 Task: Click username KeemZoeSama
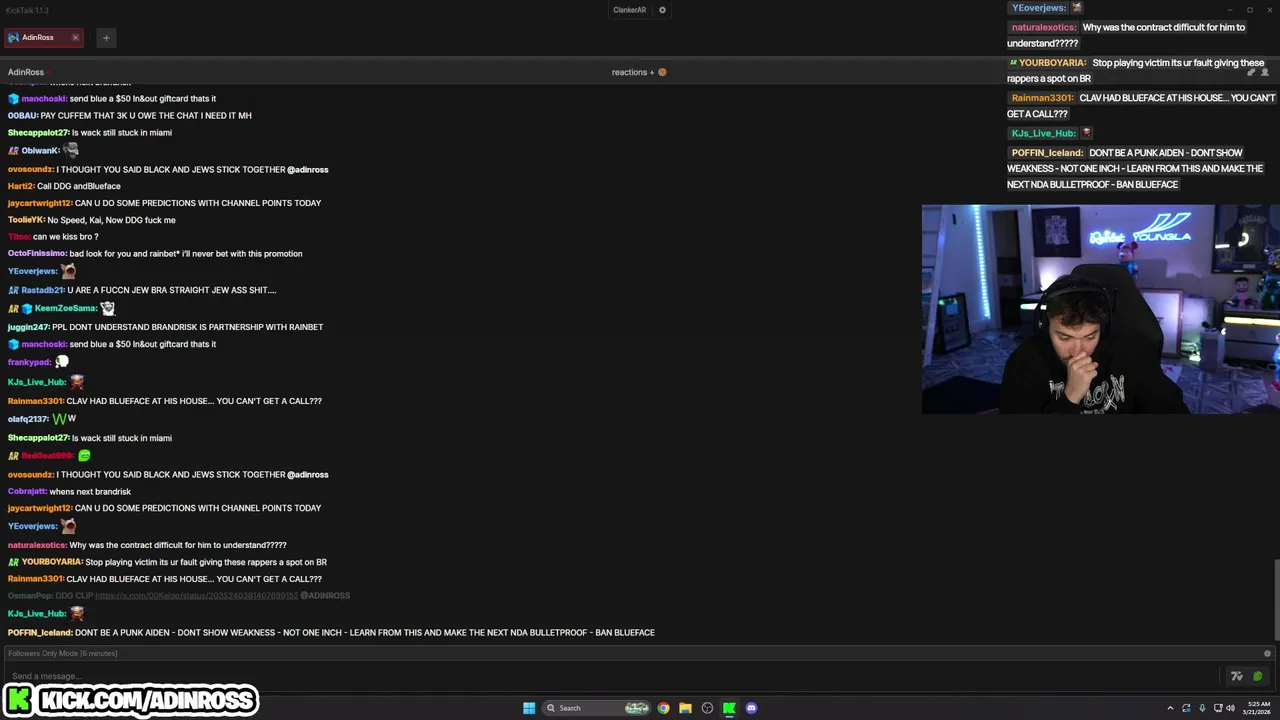65,309
